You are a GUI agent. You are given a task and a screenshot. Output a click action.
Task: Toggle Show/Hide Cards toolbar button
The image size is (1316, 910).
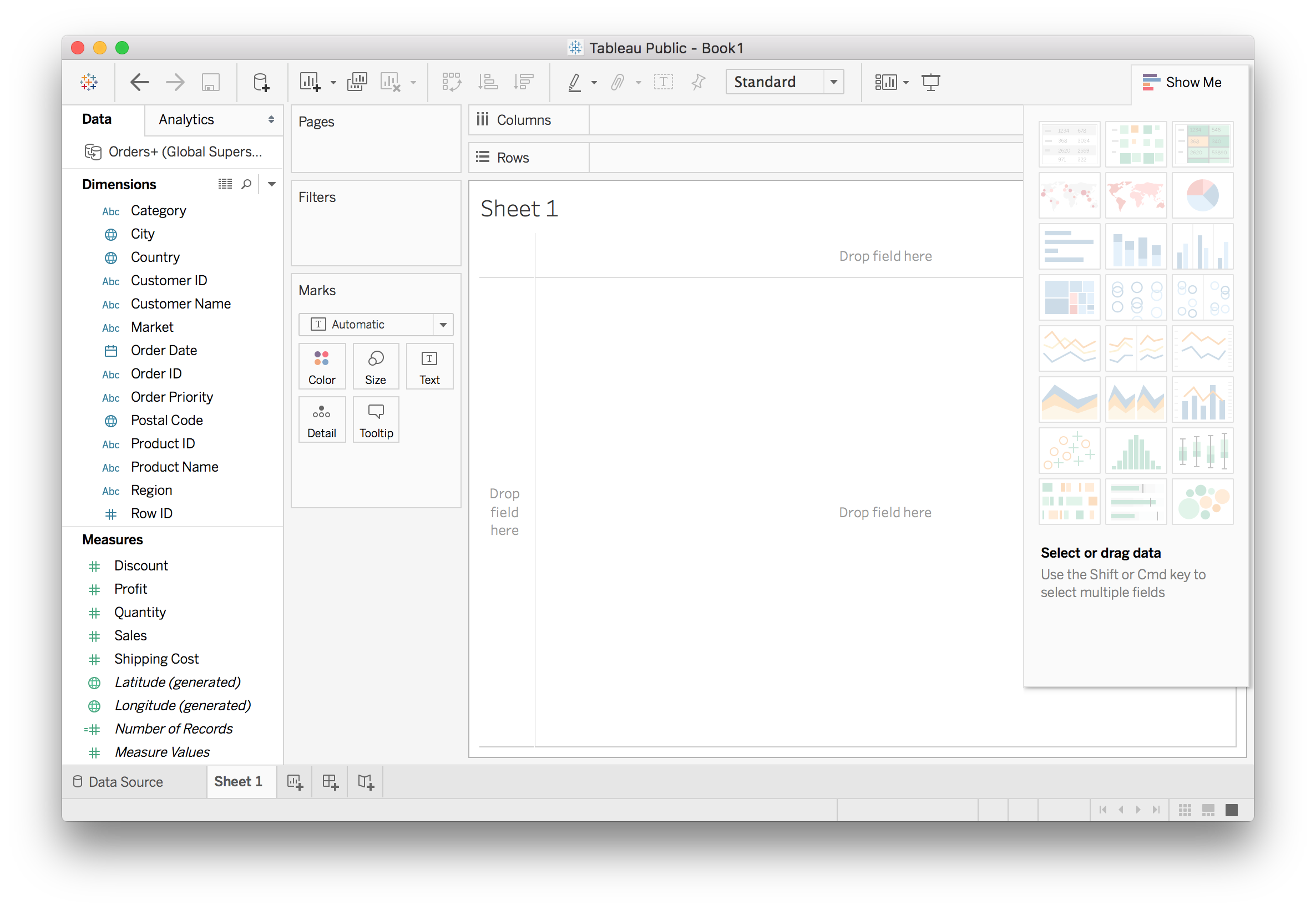(x=885, y=82)
